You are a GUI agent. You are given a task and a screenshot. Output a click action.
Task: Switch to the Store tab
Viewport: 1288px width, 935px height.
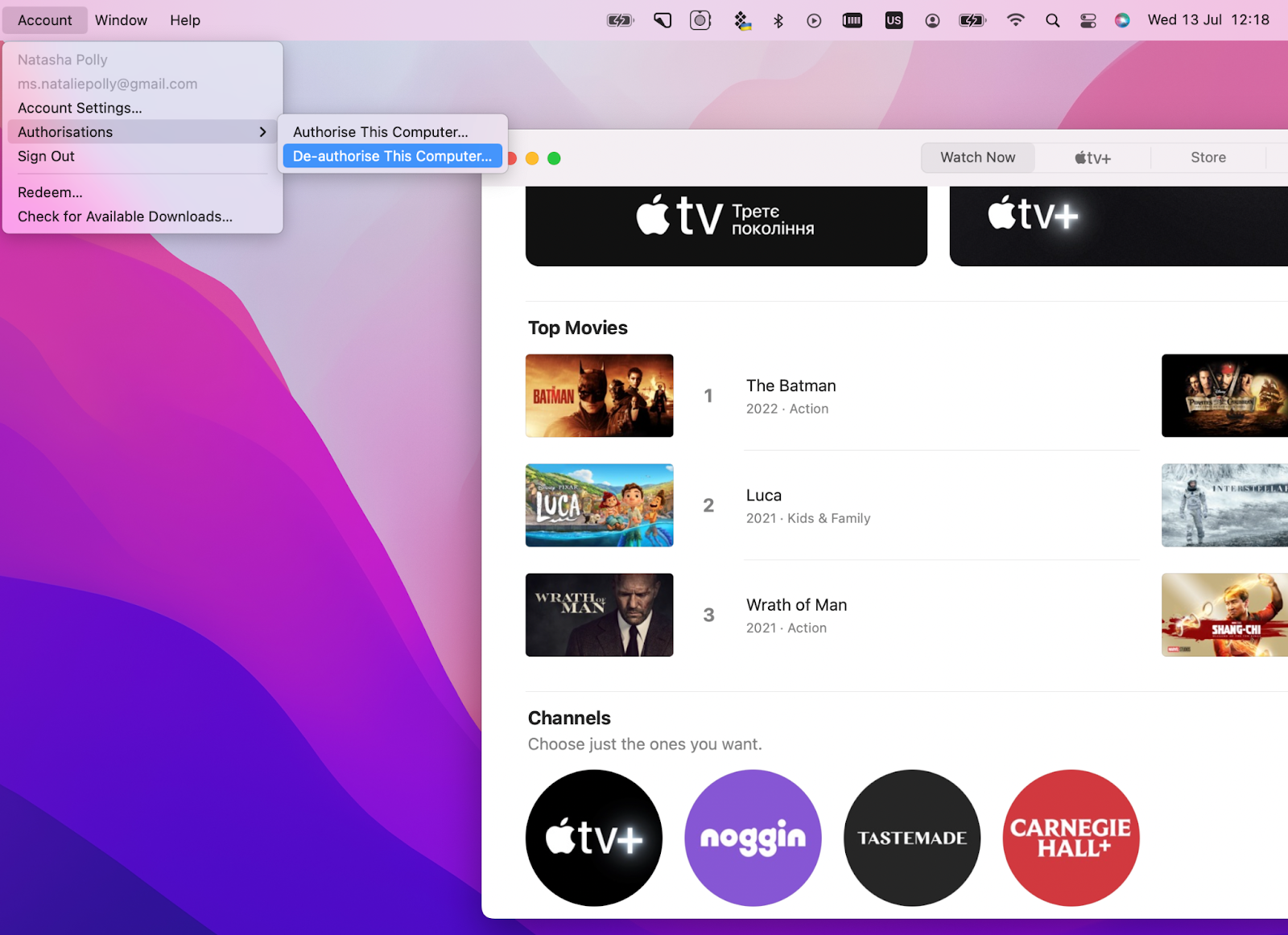pyautogui.click(x=1208, y=158)
